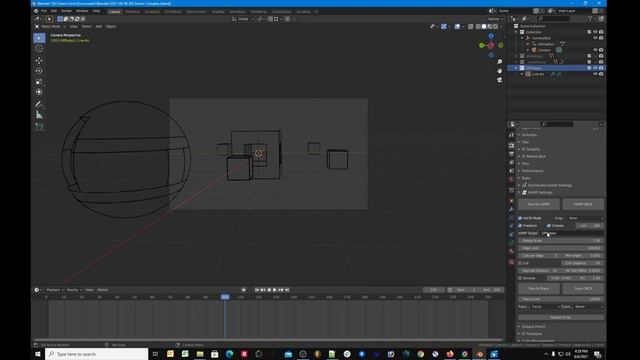Toggle camera view icon in viewport
The image size is (640, 360).
500,80
